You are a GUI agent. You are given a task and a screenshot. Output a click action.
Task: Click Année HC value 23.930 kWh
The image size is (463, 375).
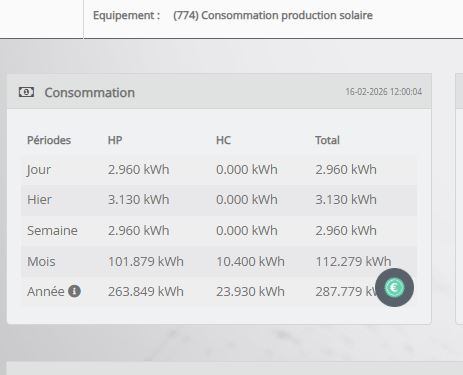coord(250,291)
